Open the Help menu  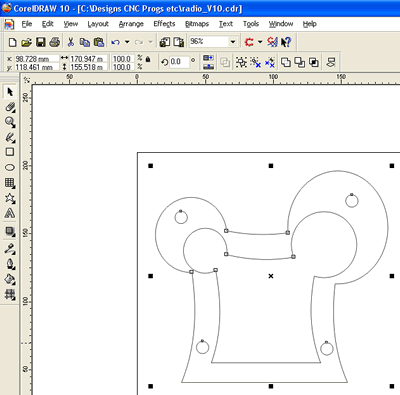[309, 24]
